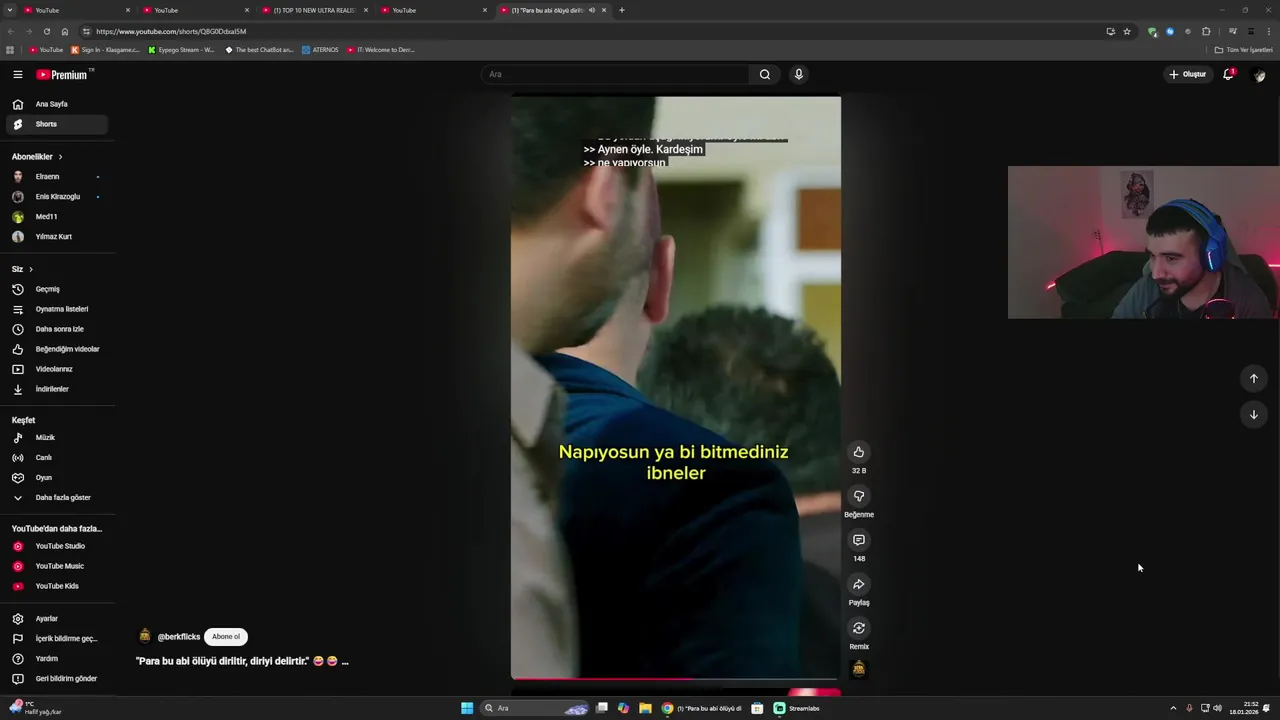1280x720 pixels.
Task: Seek on the Short's red progress bar
Action: coord(675,679)
